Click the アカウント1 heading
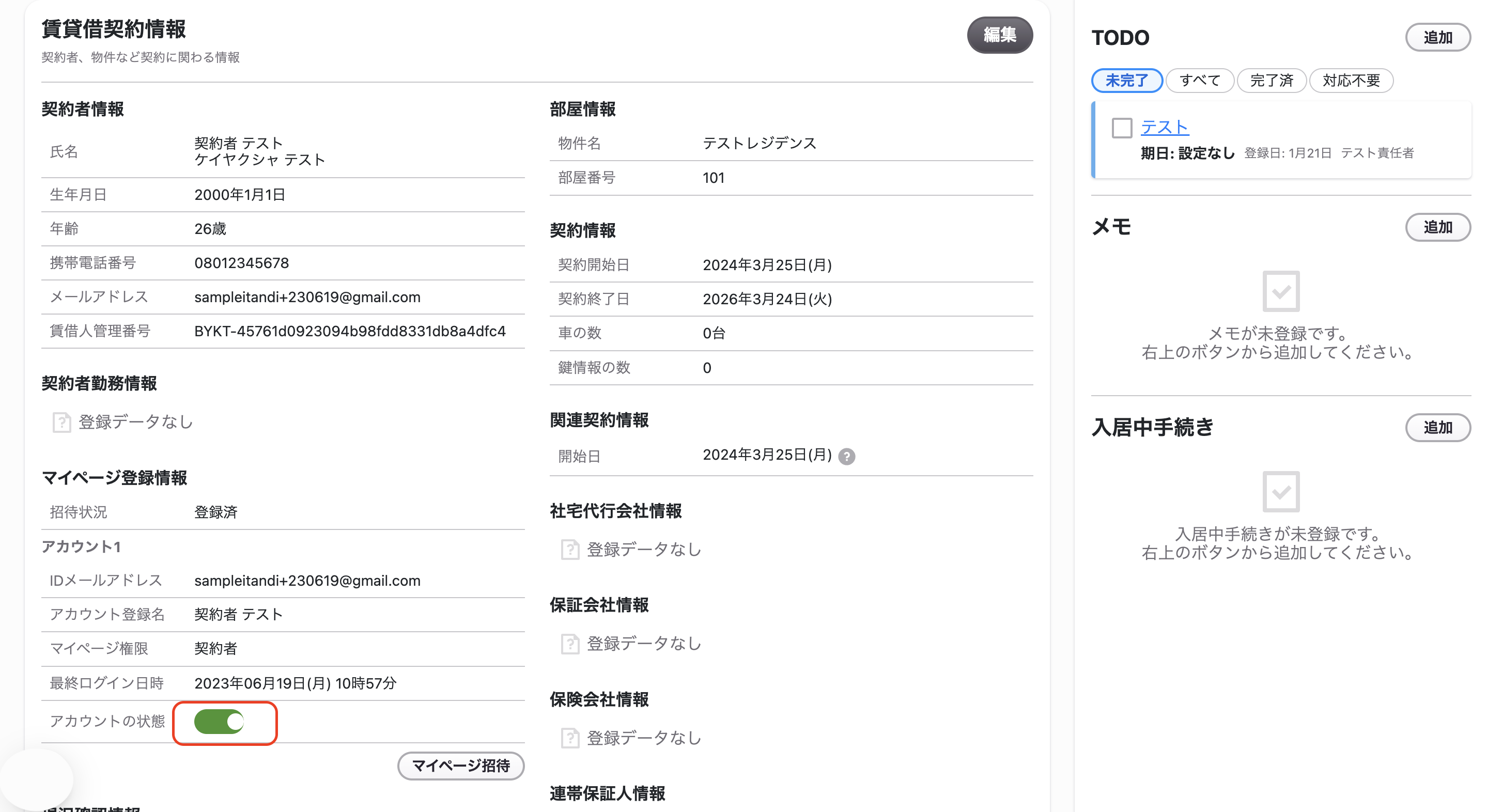The width and height of the screenshot is (1487, 812). pos(82,546)
